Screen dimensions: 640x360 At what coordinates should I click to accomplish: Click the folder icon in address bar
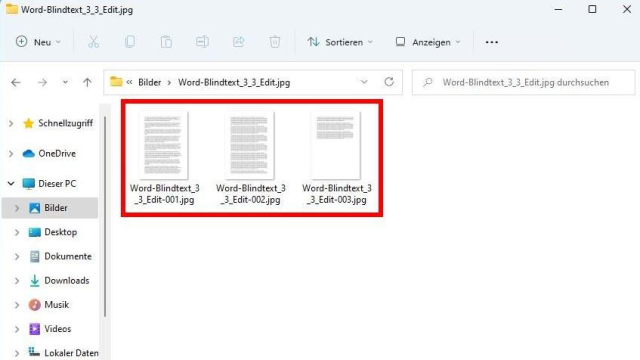[116, 82]
